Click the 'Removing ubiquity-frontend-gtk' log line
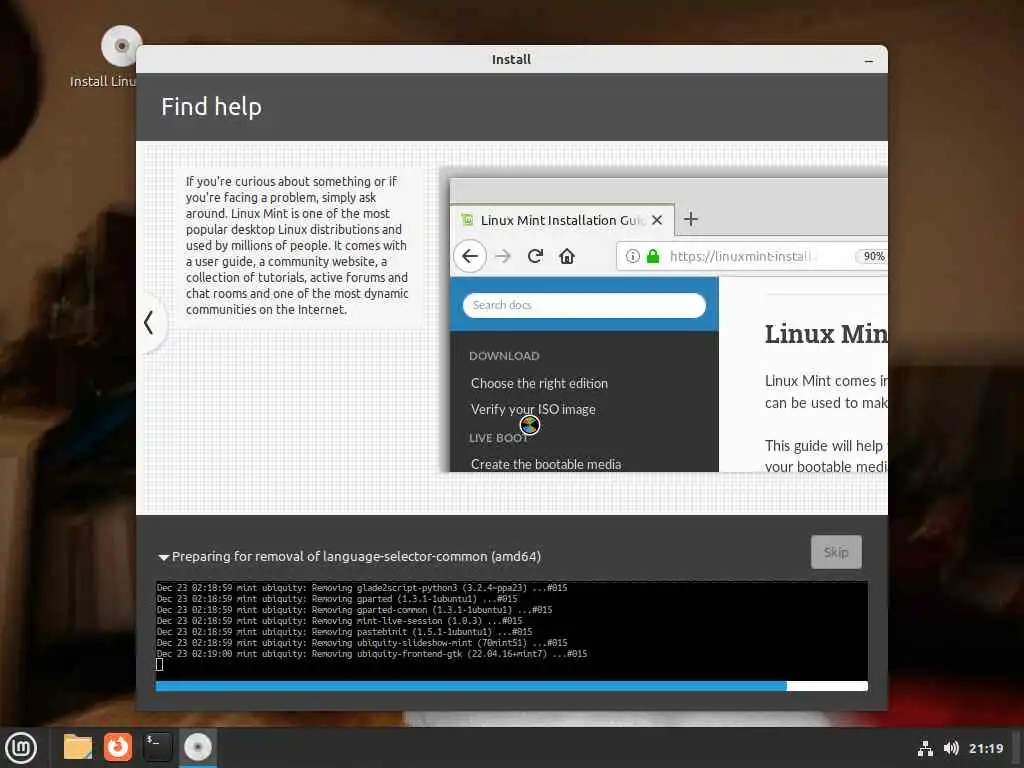The width and height of the screenshot is (1024, 768). click(x=372, y=654)
